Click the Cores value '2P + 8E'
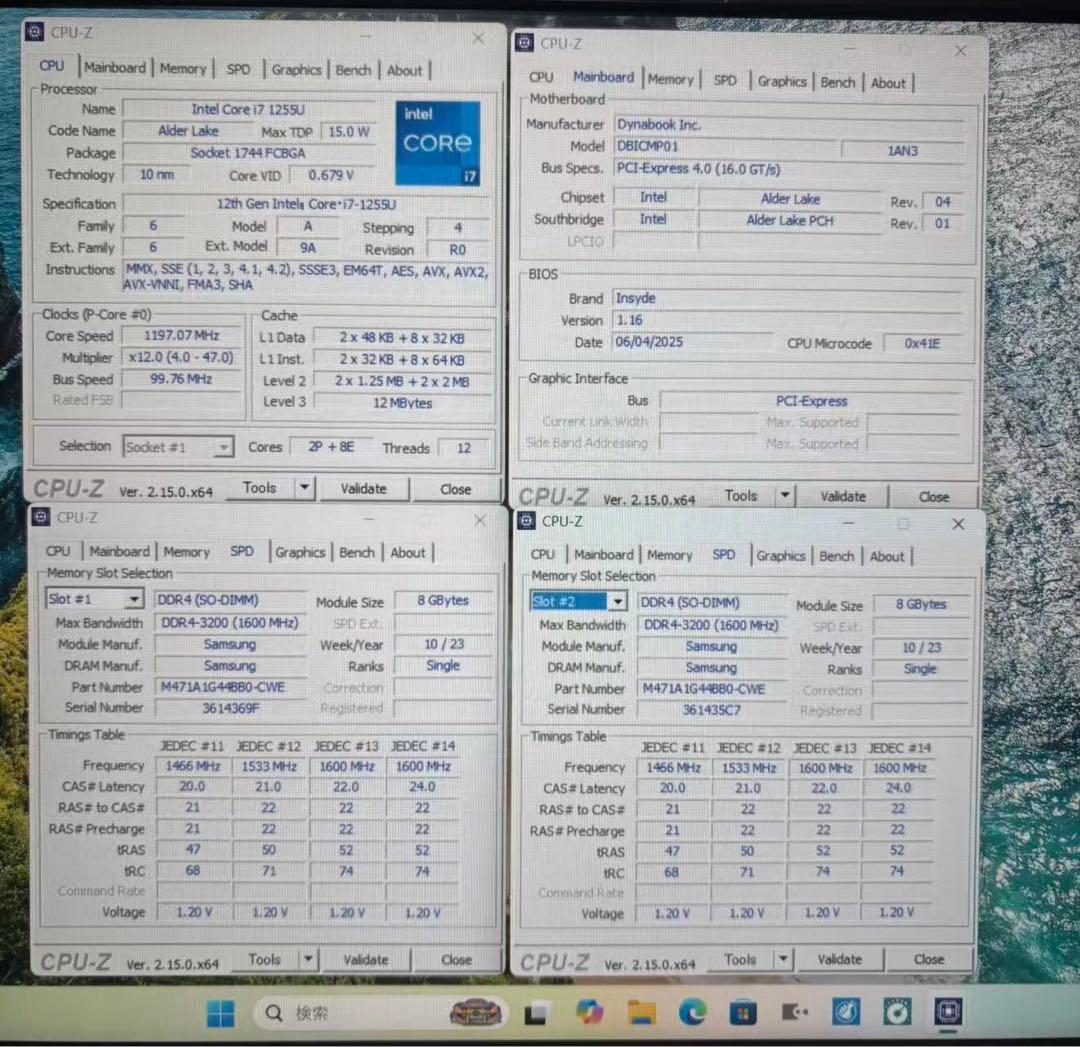 (x=331, y=447)
